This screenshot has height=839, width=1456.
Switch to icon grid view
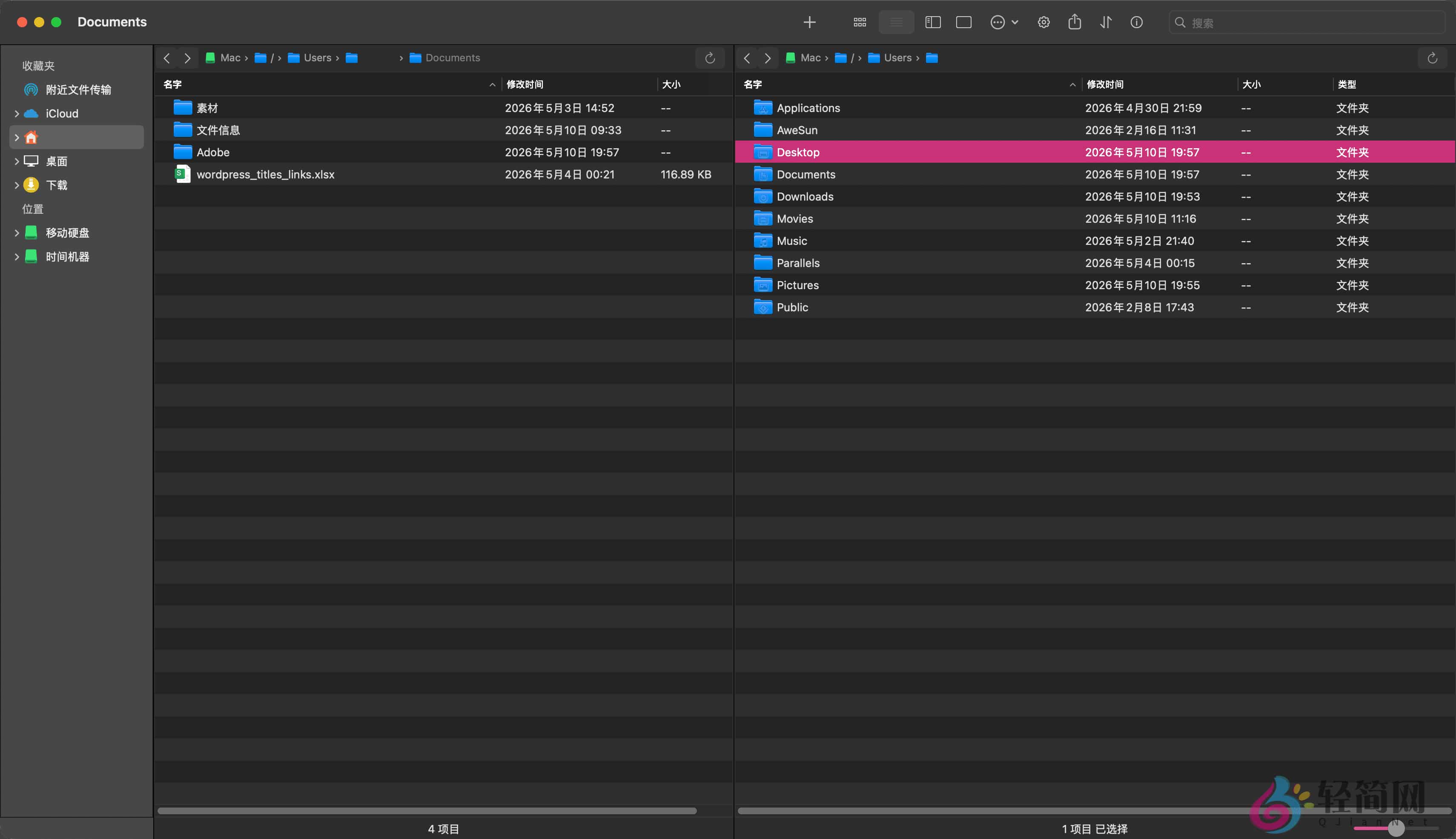859,23
